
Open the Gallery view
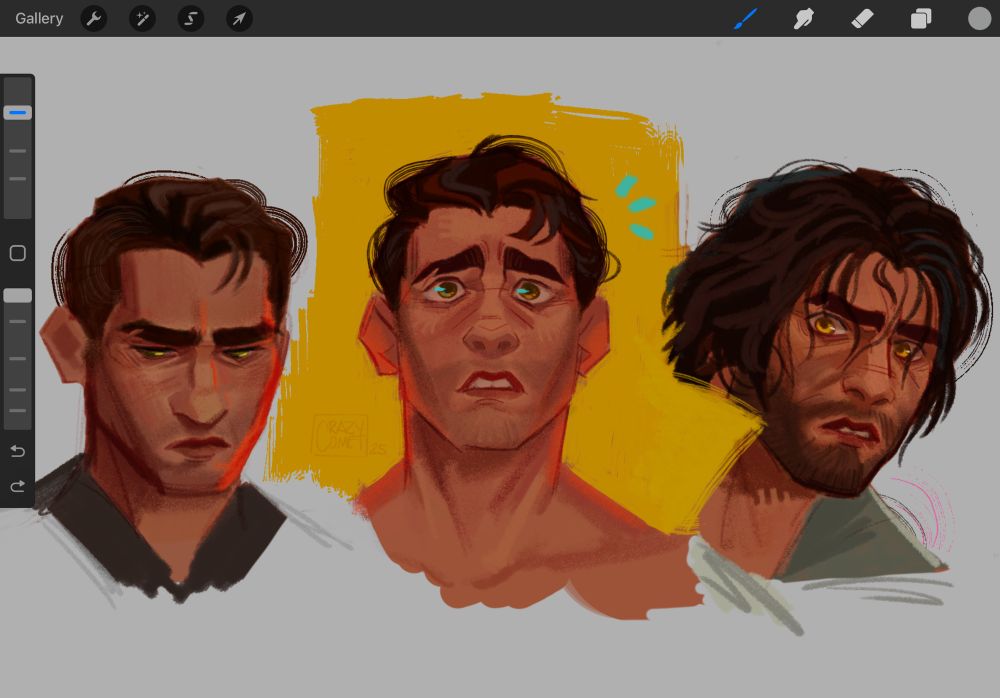click(x=39, y=19)
